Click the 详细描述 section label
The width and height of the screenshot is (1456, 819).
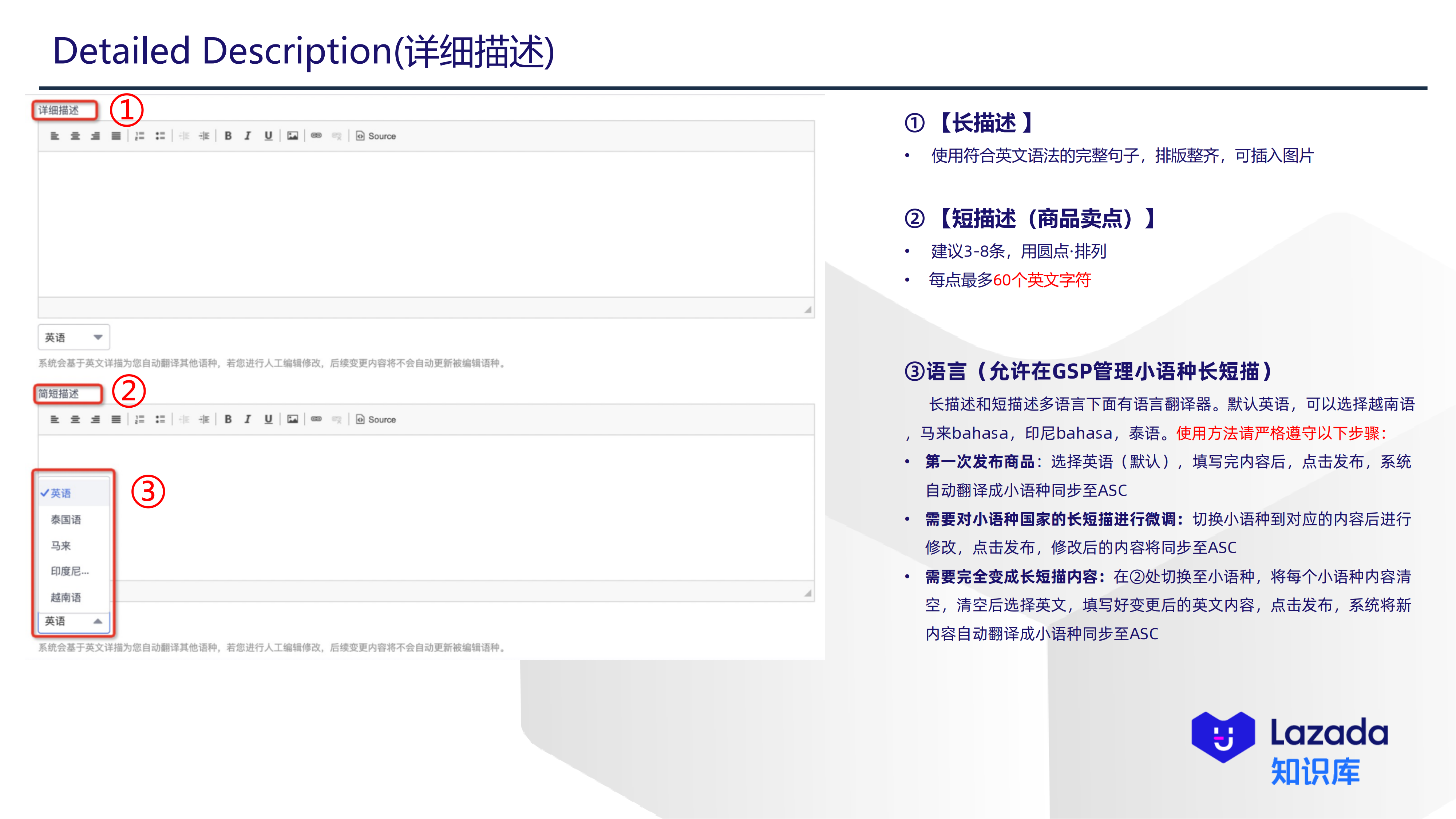[64, 110]
